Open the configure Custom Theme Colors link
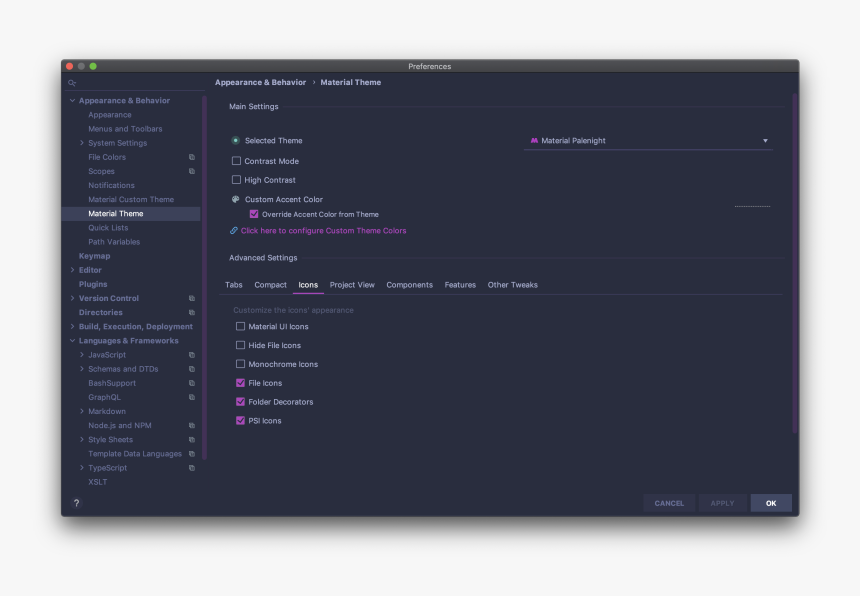This screenshot has height=596, width=860. click(x=323, y=230)
